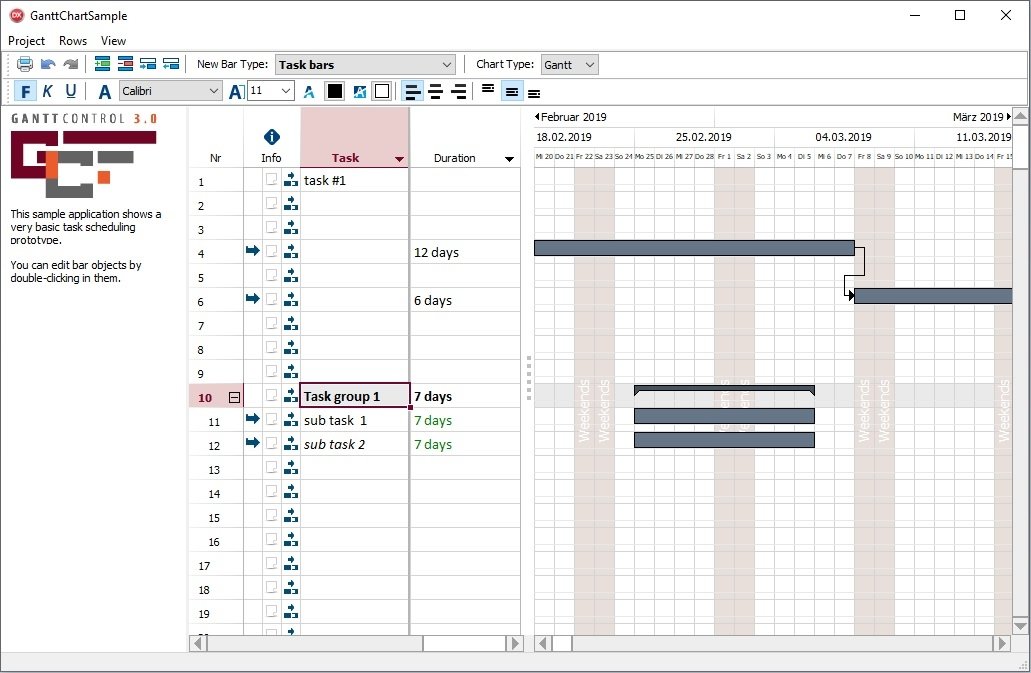The width and height of the screenshot is (1031, 673).
Task: Open the Duration column header dropdown arrow
Action: (x=509, y=159)
